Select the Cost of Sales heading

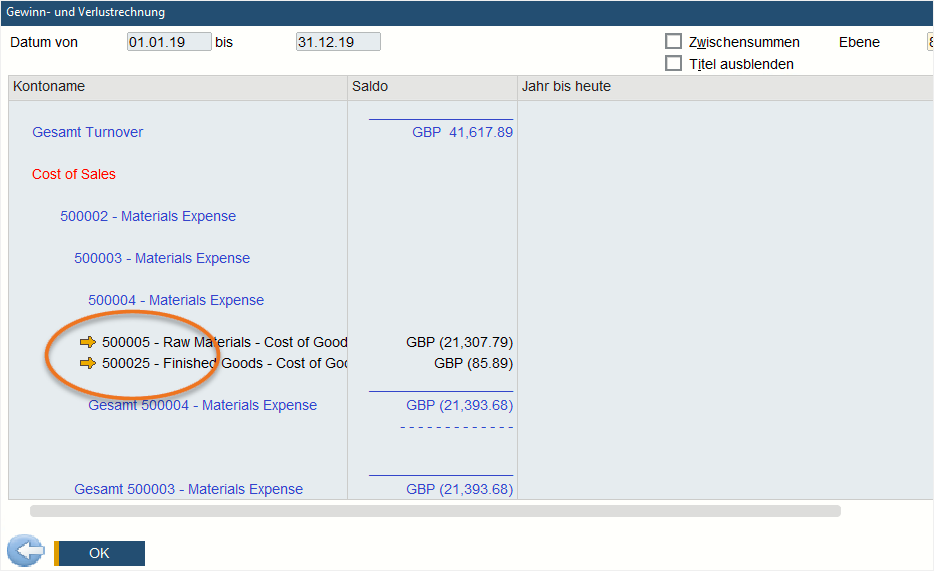click(74, 174)
